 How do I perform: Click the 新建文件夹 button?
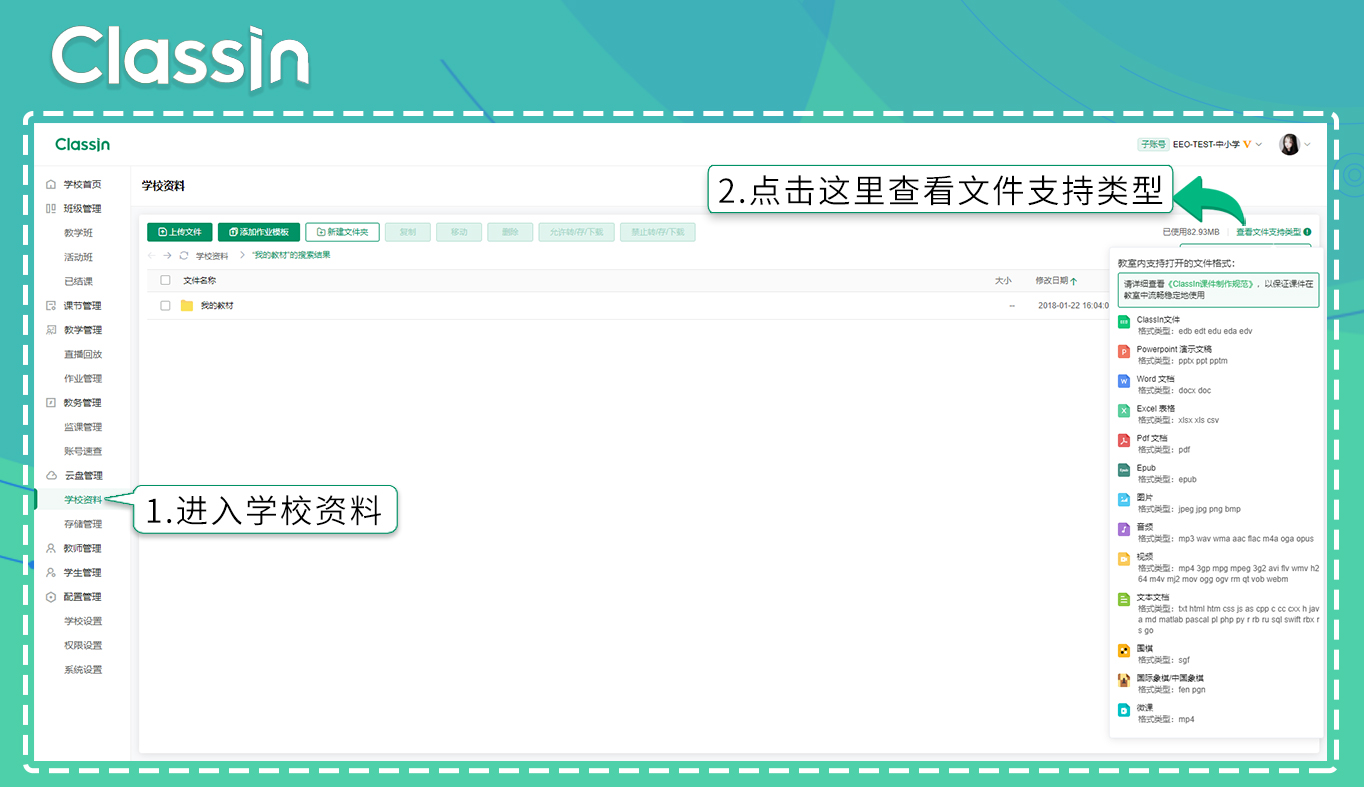(x=342, y=232)
